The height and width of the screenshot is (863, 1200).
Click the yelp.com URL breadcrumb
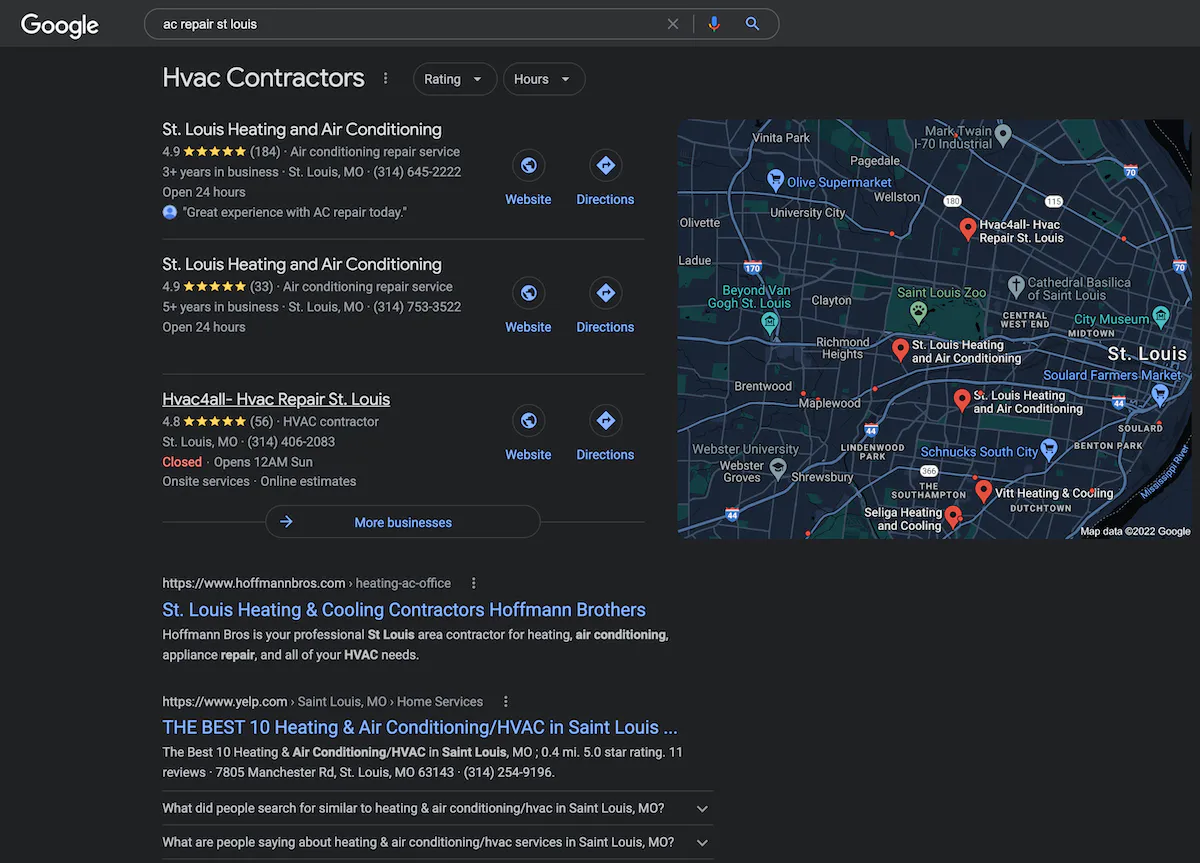point(322,701)
